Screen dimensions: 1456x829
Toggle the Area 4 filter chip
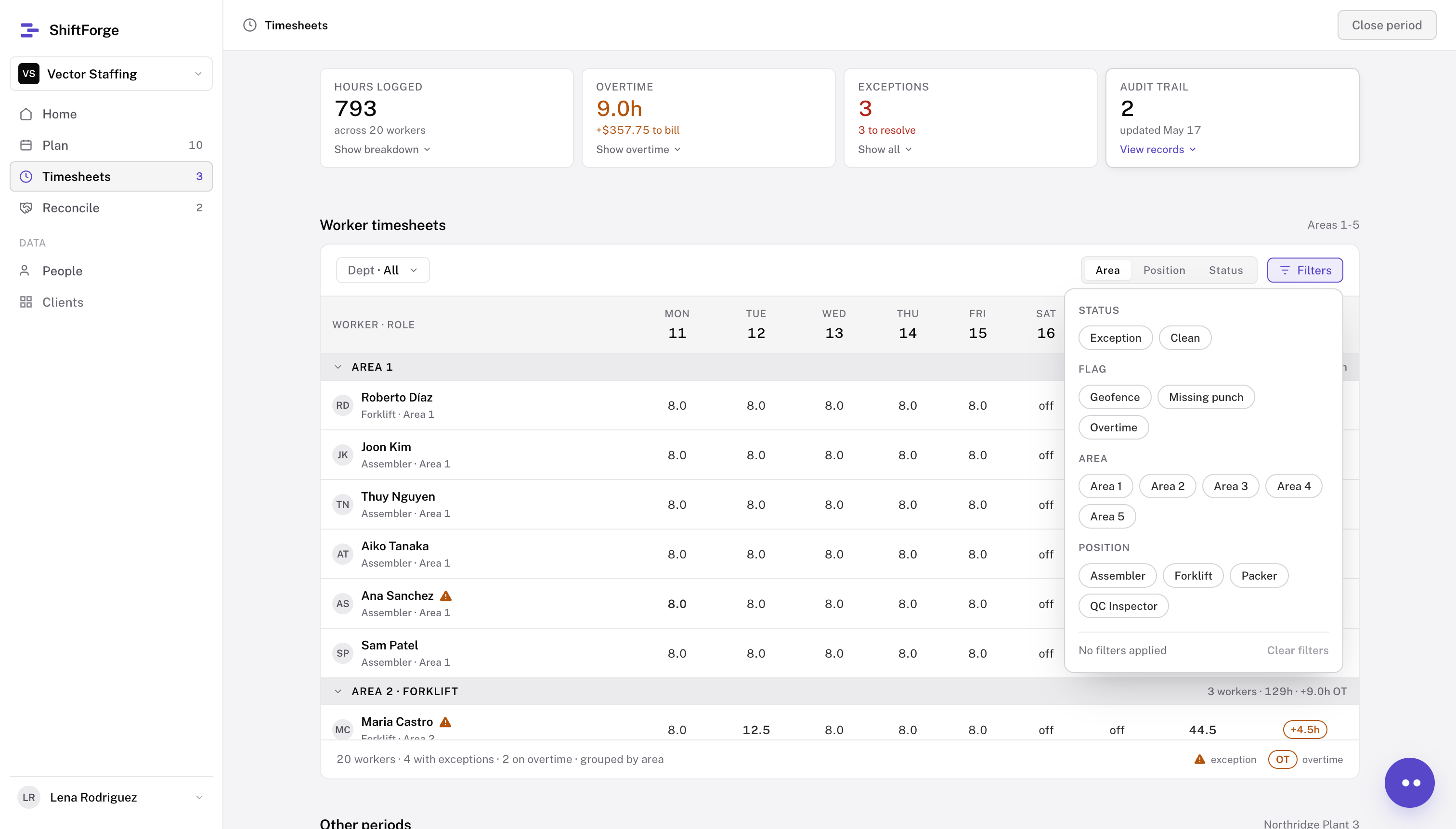[1293, 486]
